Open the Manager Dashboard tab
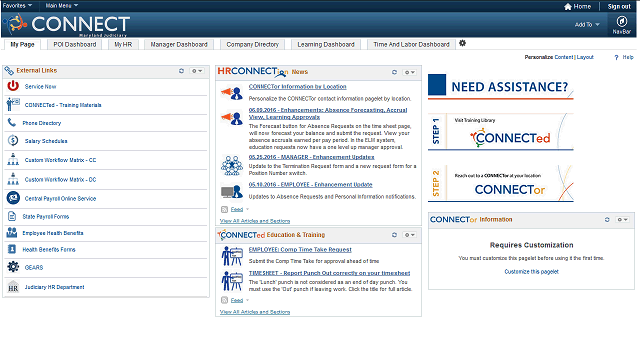This screenshot has width=640, height=360. click(x=179, y=44)
